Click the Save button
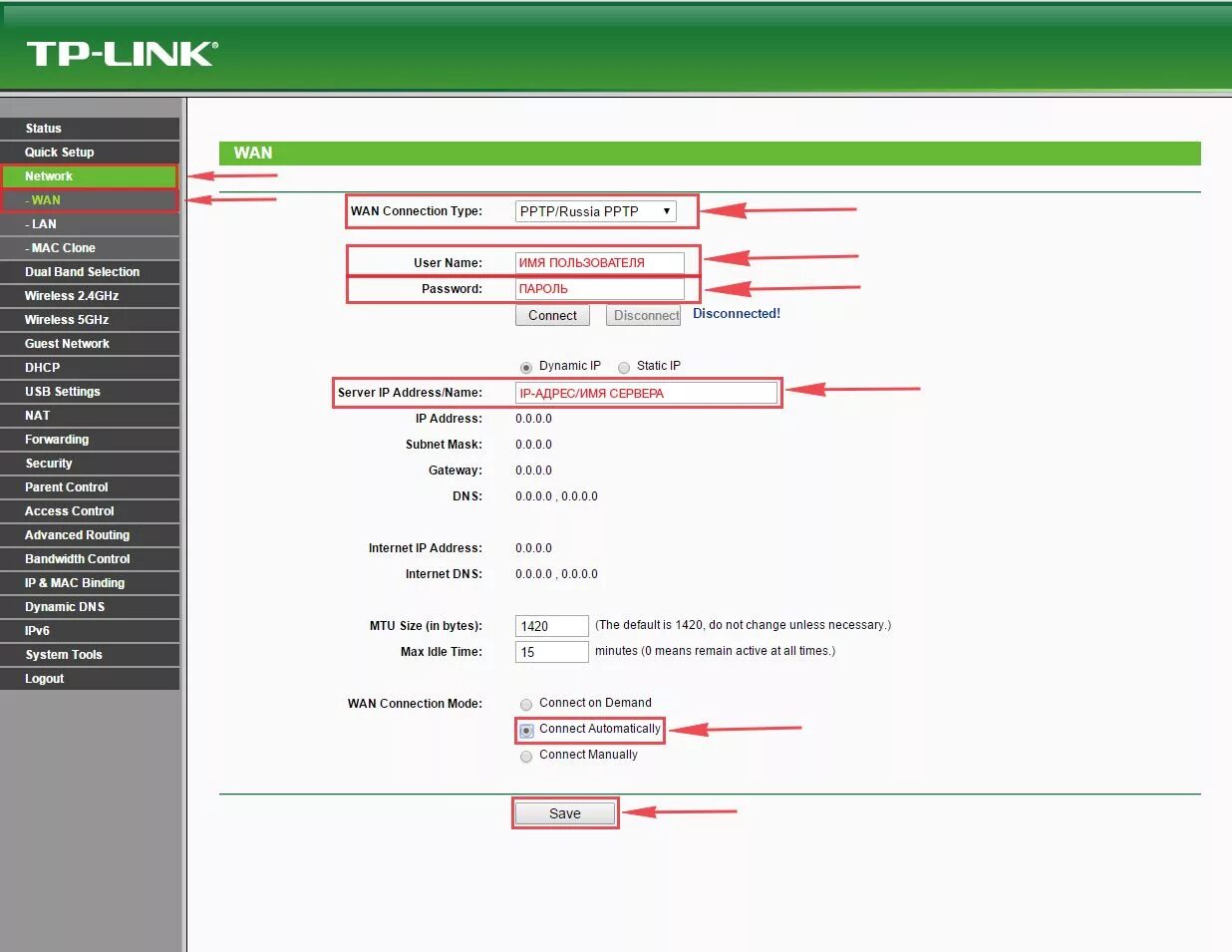The height and width of the screenshot is (952, 1232). (565, 813)
